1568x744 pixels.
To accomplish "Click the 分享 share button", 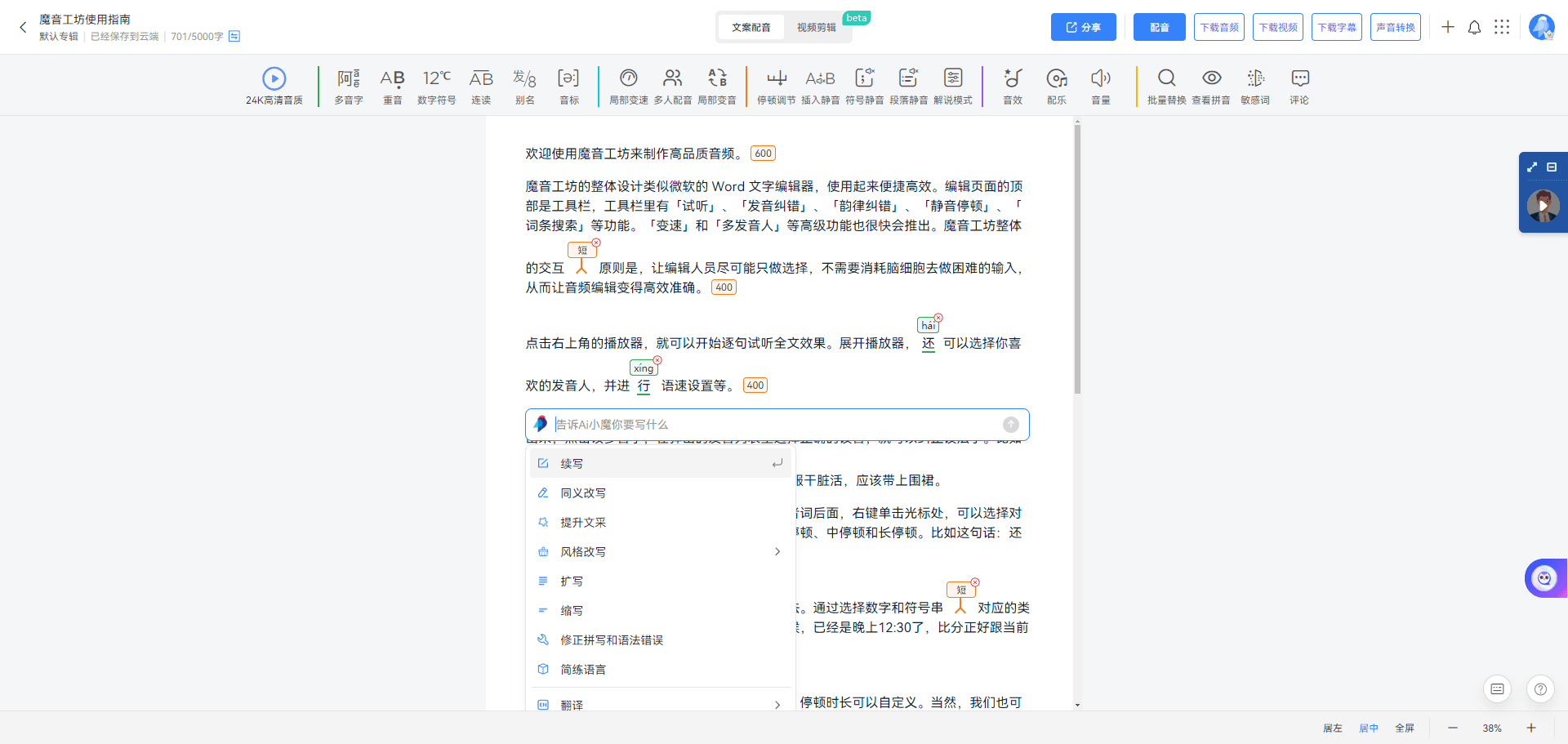I will click(x=1084, y=27).
